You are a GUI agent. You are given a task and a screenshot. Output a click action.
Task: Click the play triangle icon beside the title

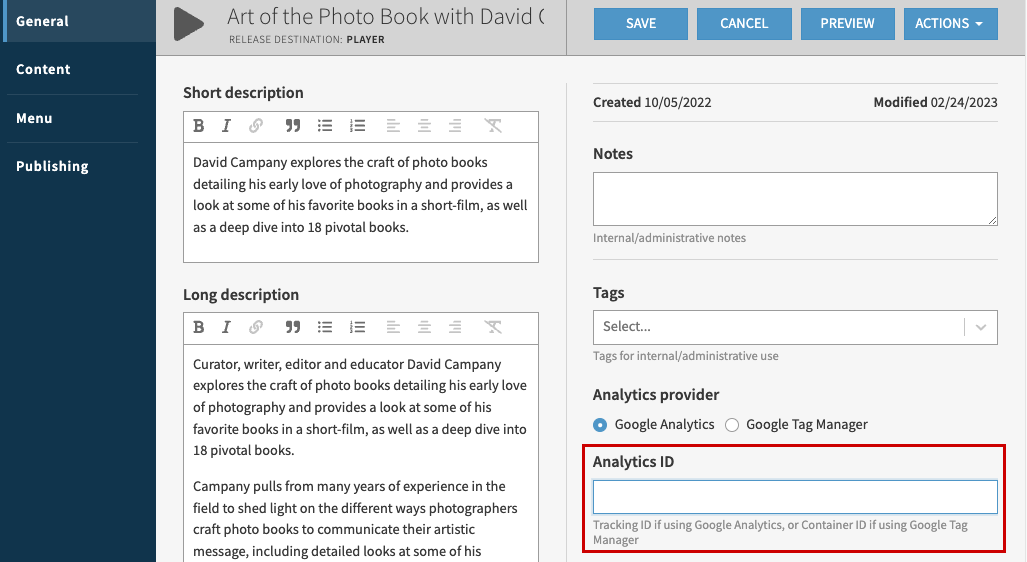(189, 24)
